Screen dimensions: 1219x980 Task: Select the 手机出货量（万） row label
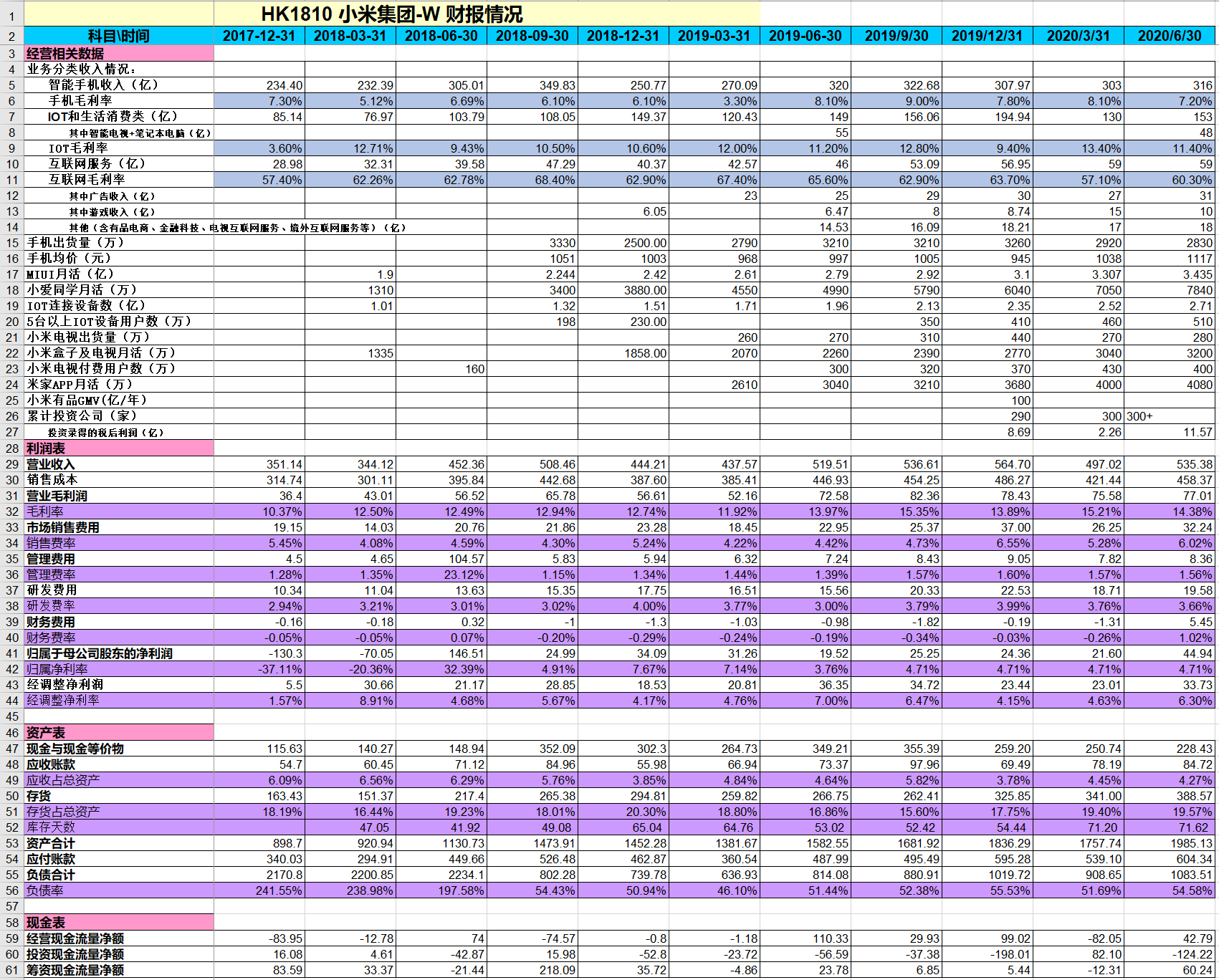119,243
